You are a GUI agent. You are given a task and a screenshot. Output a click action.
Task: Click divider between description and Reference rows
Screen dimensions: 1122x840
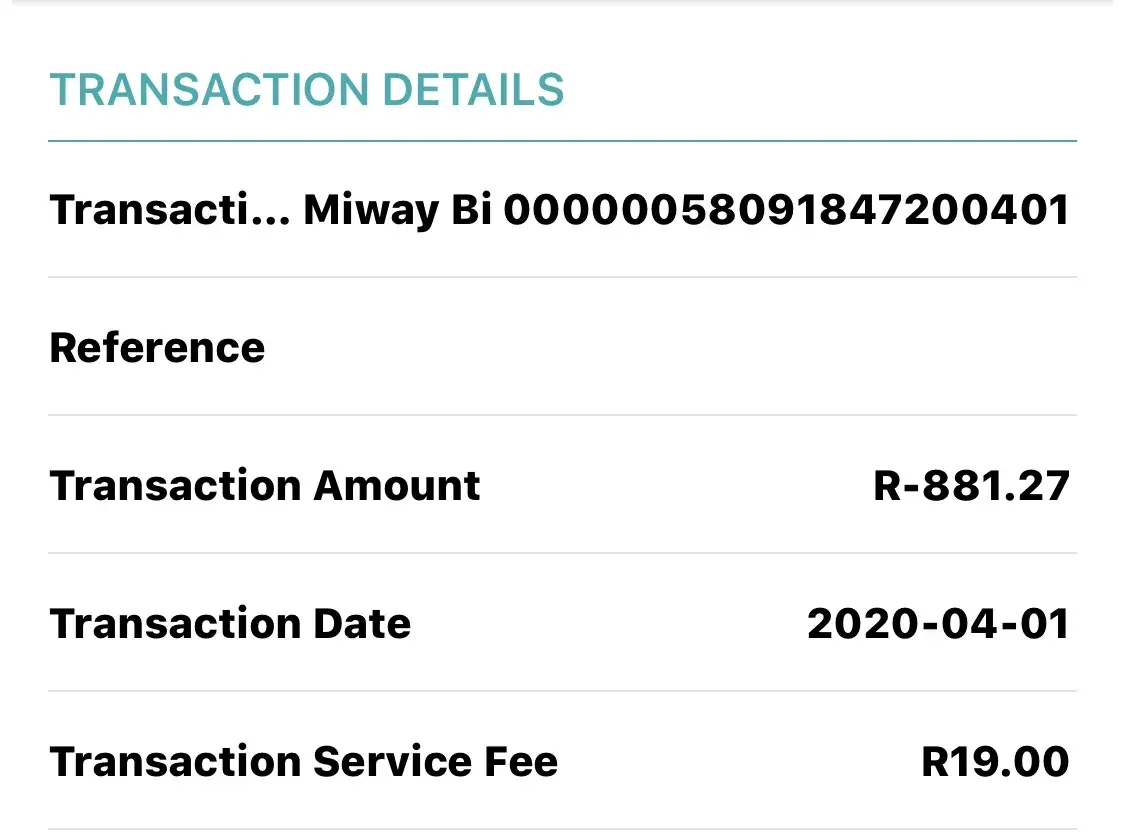pyautogui.click(x=562, y=277)
